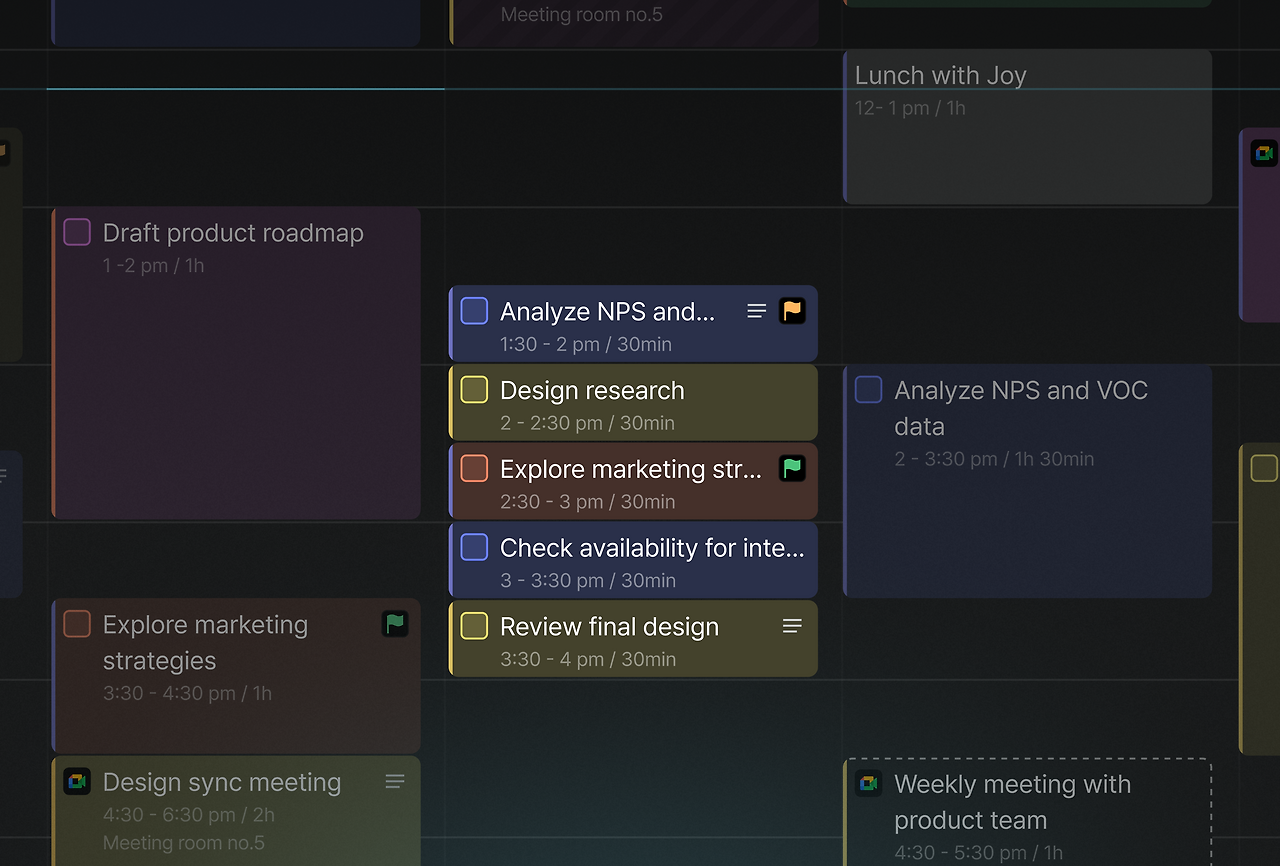
Task: Select the Design research task title
Action: tap(592, 391)
